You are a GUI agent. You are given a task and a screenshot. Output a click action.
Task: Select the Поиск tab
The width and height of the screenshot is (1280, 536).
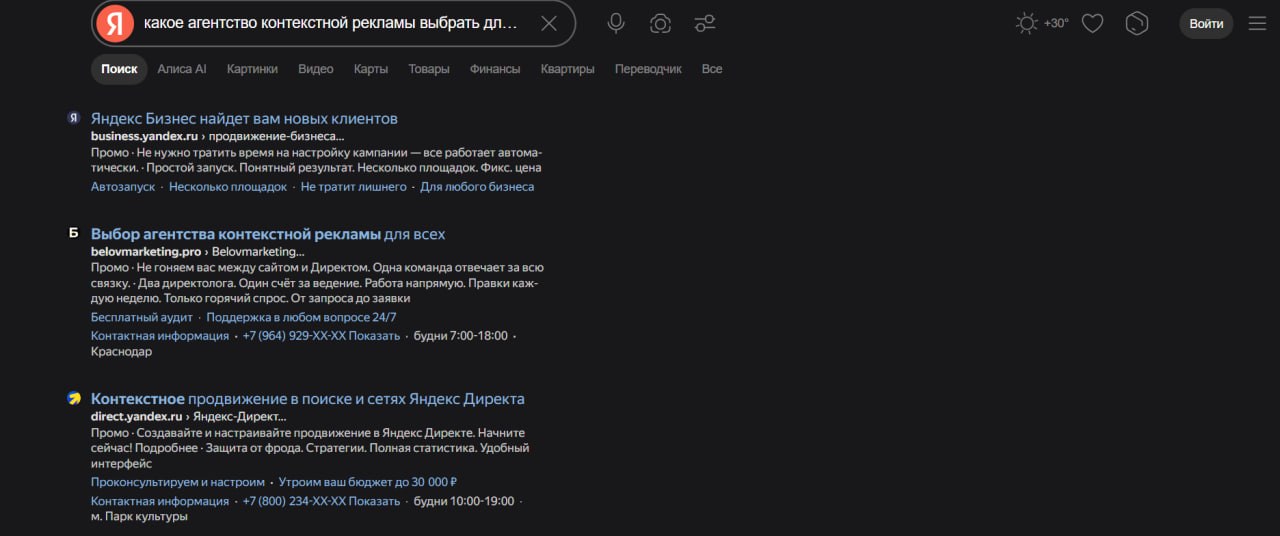click(119, 69)
